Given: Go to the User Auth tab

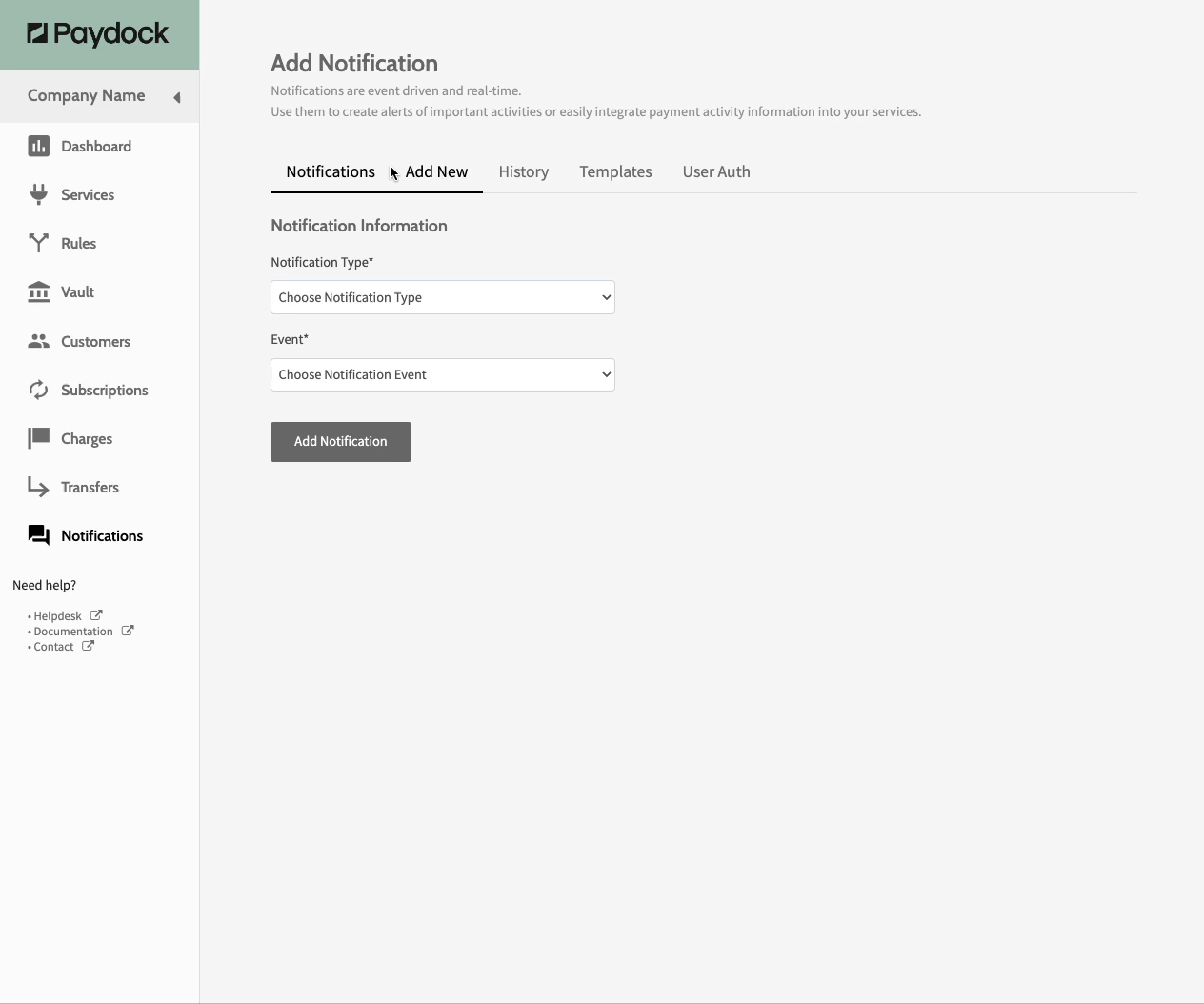Looking at the screenshot, I should coord(715,171).
